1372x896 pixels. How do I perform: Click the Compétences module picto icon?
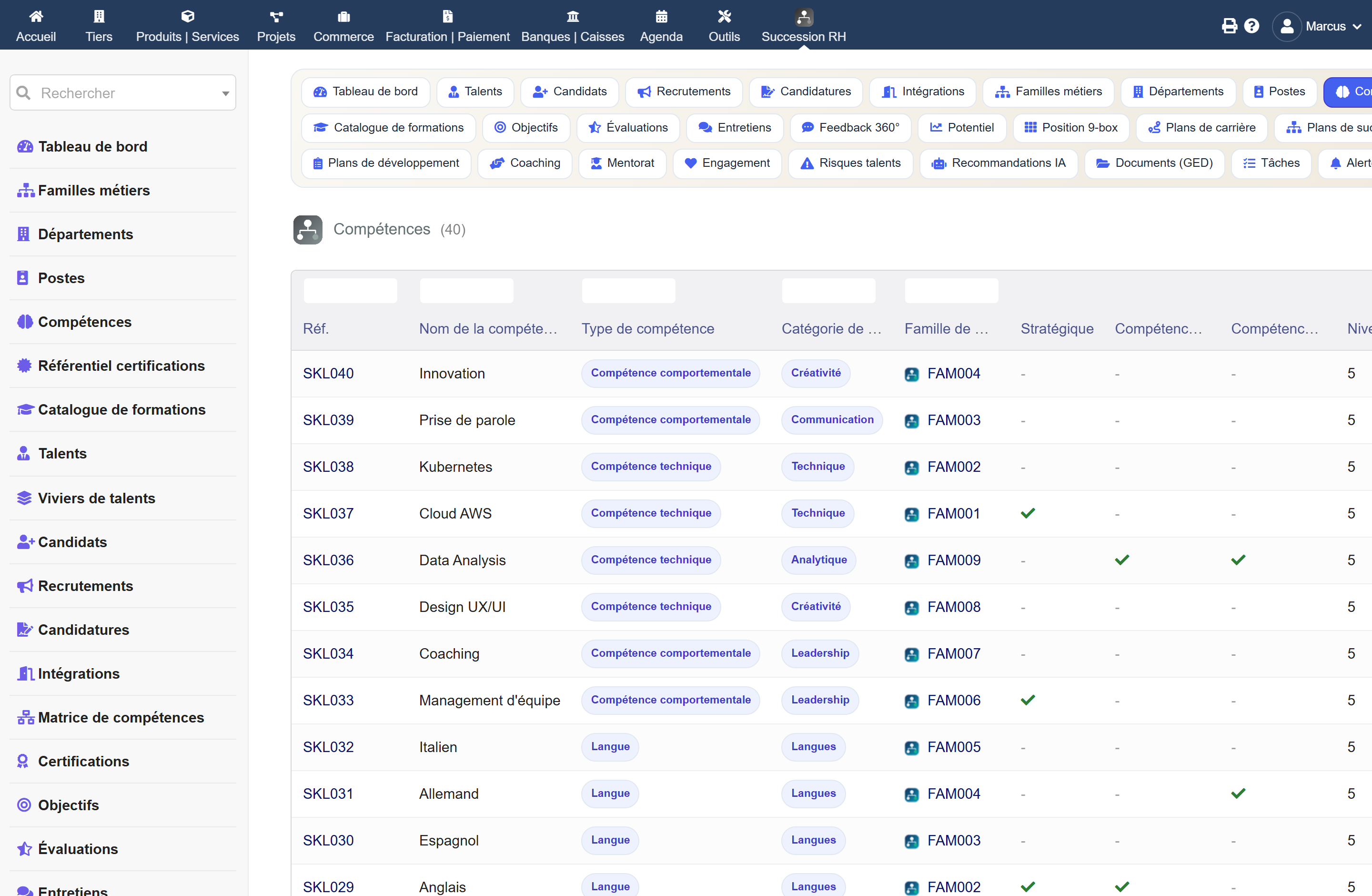[308, 229]
